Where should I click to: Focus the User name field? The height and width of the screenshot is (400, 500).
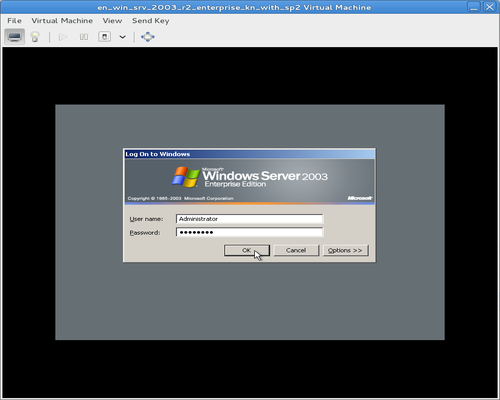pyautogui.click(x=249, y=219)
